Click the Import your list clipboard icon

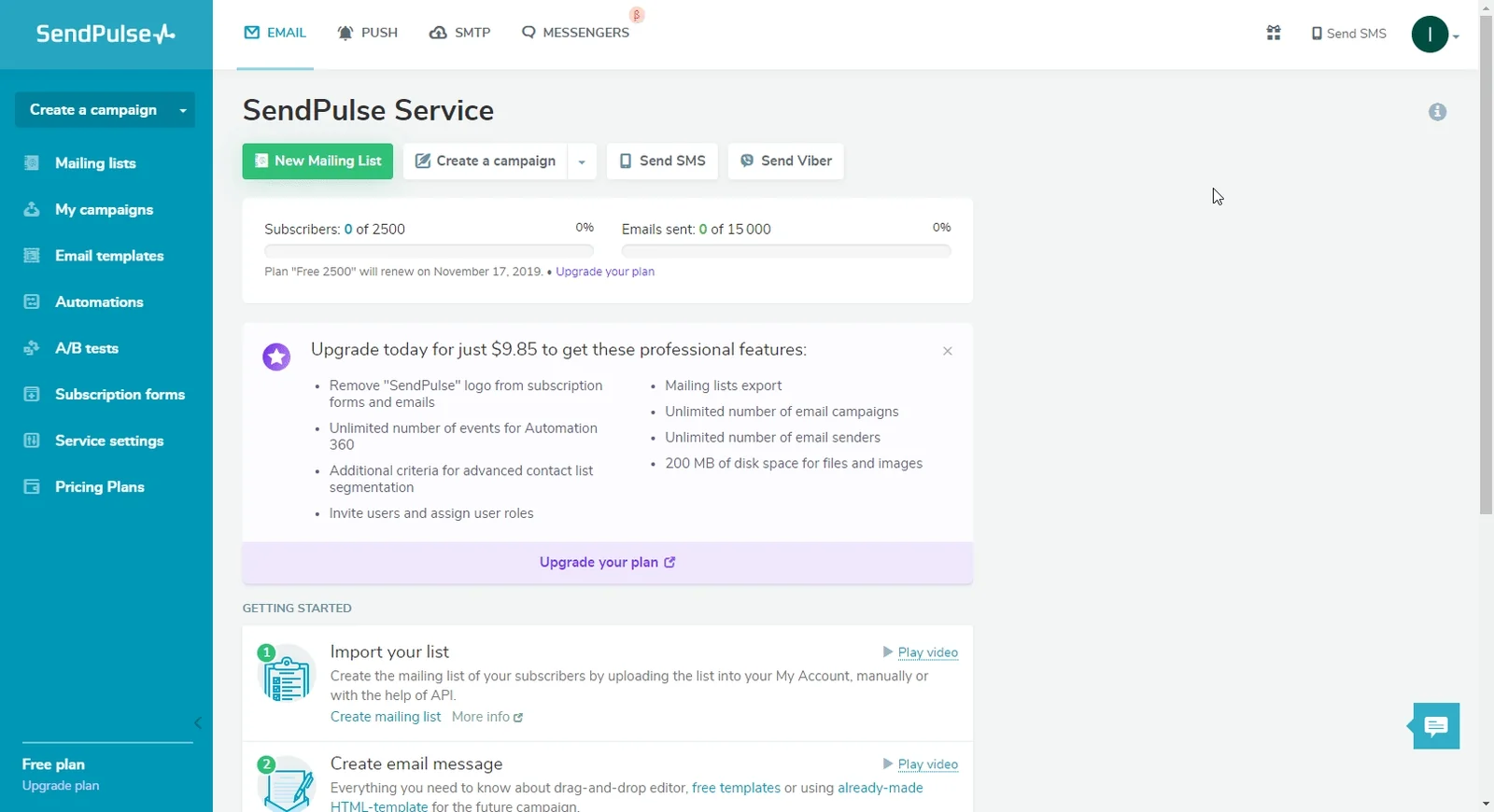pyautogui.click(x=287, y=674)
